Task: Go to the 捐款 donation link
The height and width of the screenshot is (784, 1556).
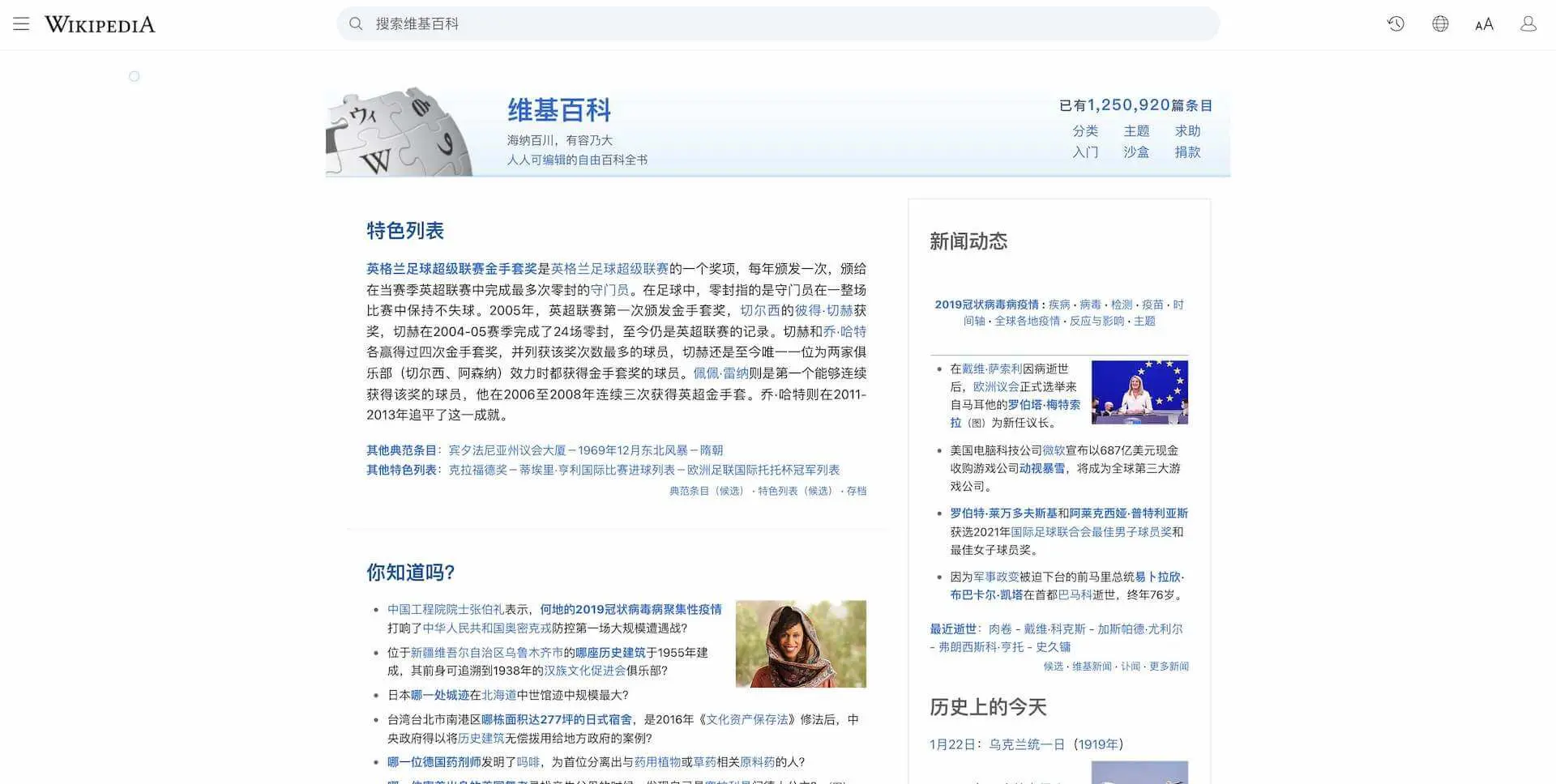Action: pyautogui.click(x=1187, y=152)
